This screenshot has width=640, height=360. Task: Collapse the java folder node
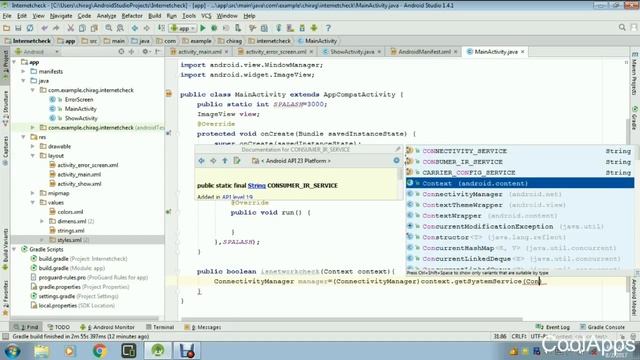click(24, 81)
